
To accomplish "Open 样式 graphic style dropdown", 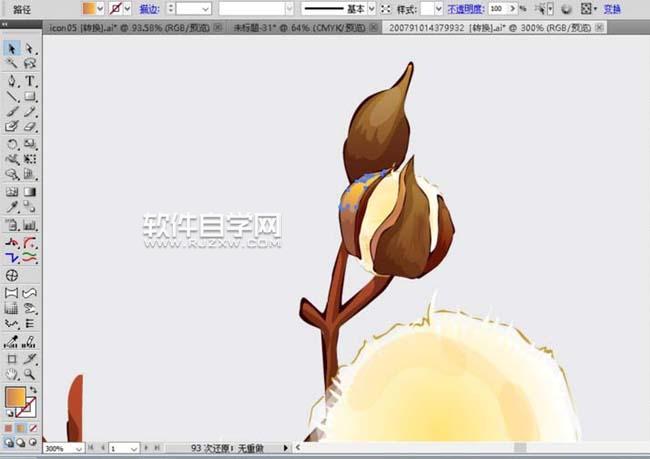I will point(439,8).
